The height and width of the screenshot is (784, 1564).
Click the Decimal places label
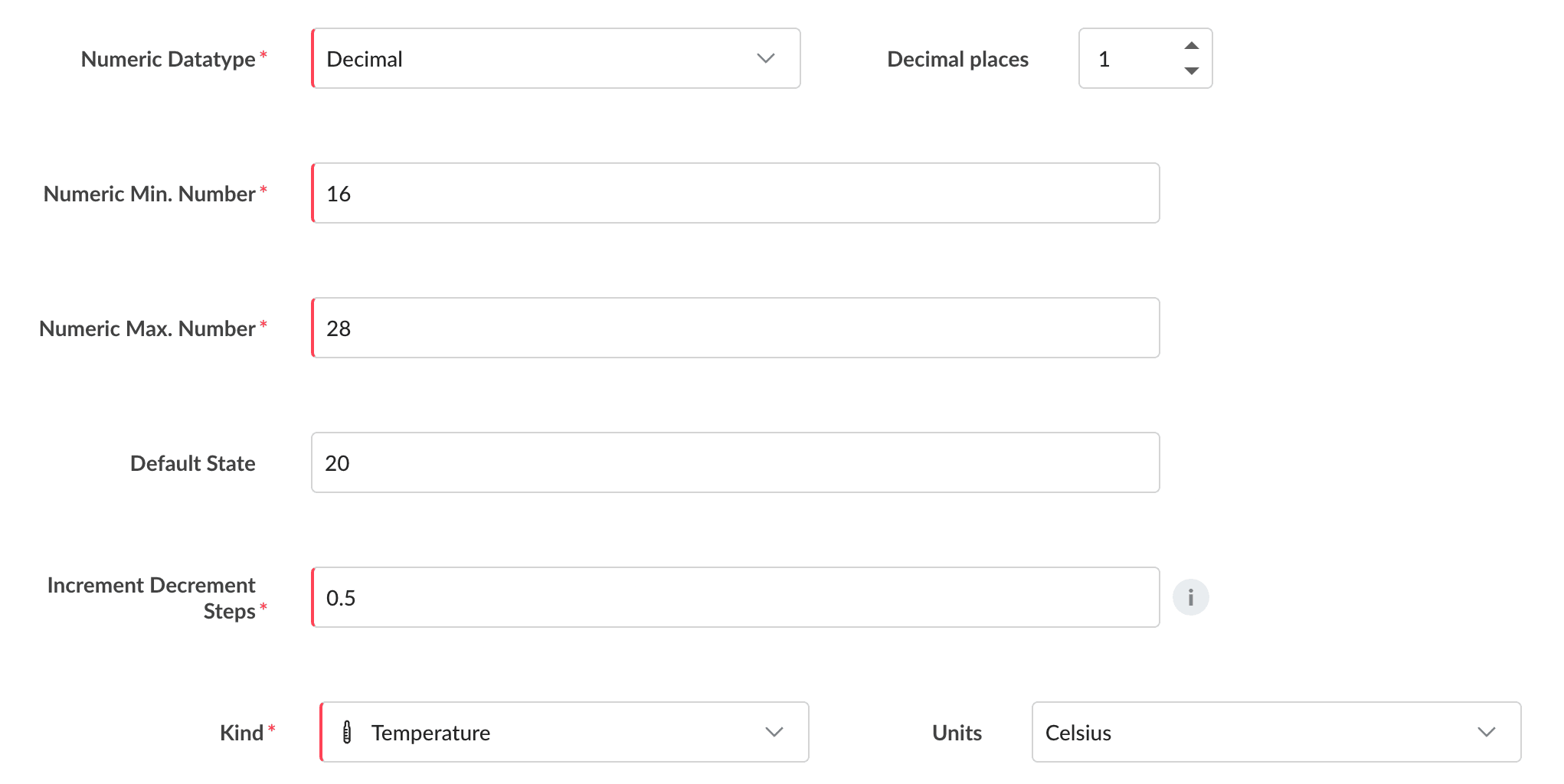pyautogui.click(x=957, y=59)
